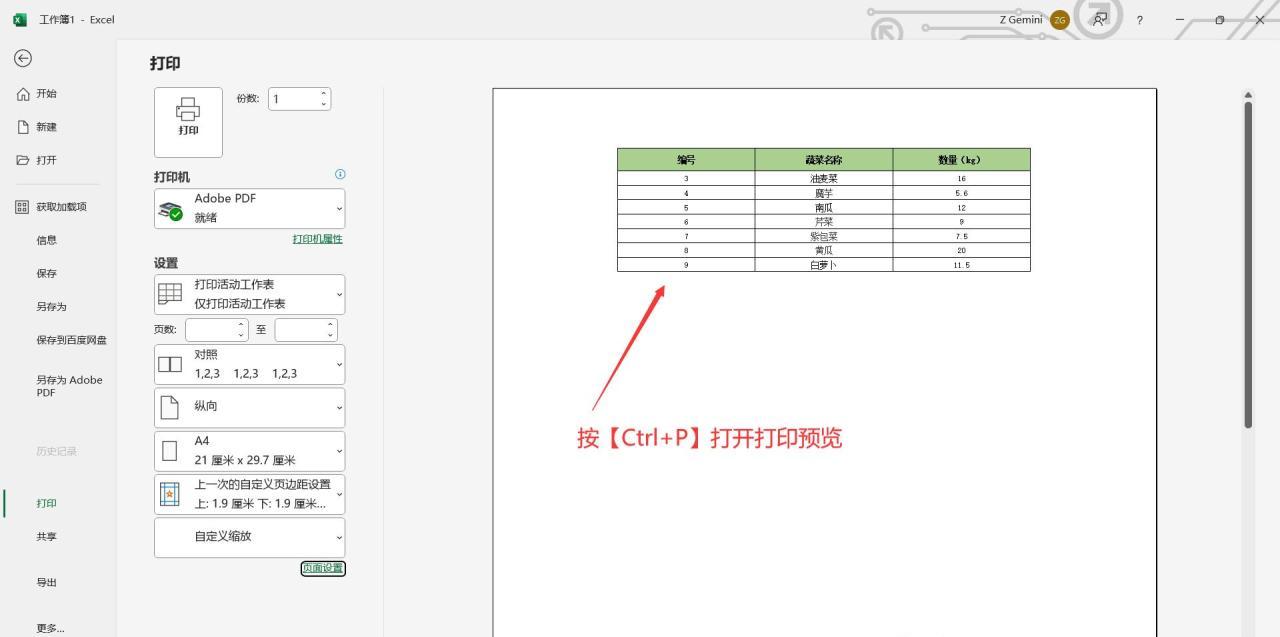
Task: Click the A4 paper size icon
Action: click(171, 451)
